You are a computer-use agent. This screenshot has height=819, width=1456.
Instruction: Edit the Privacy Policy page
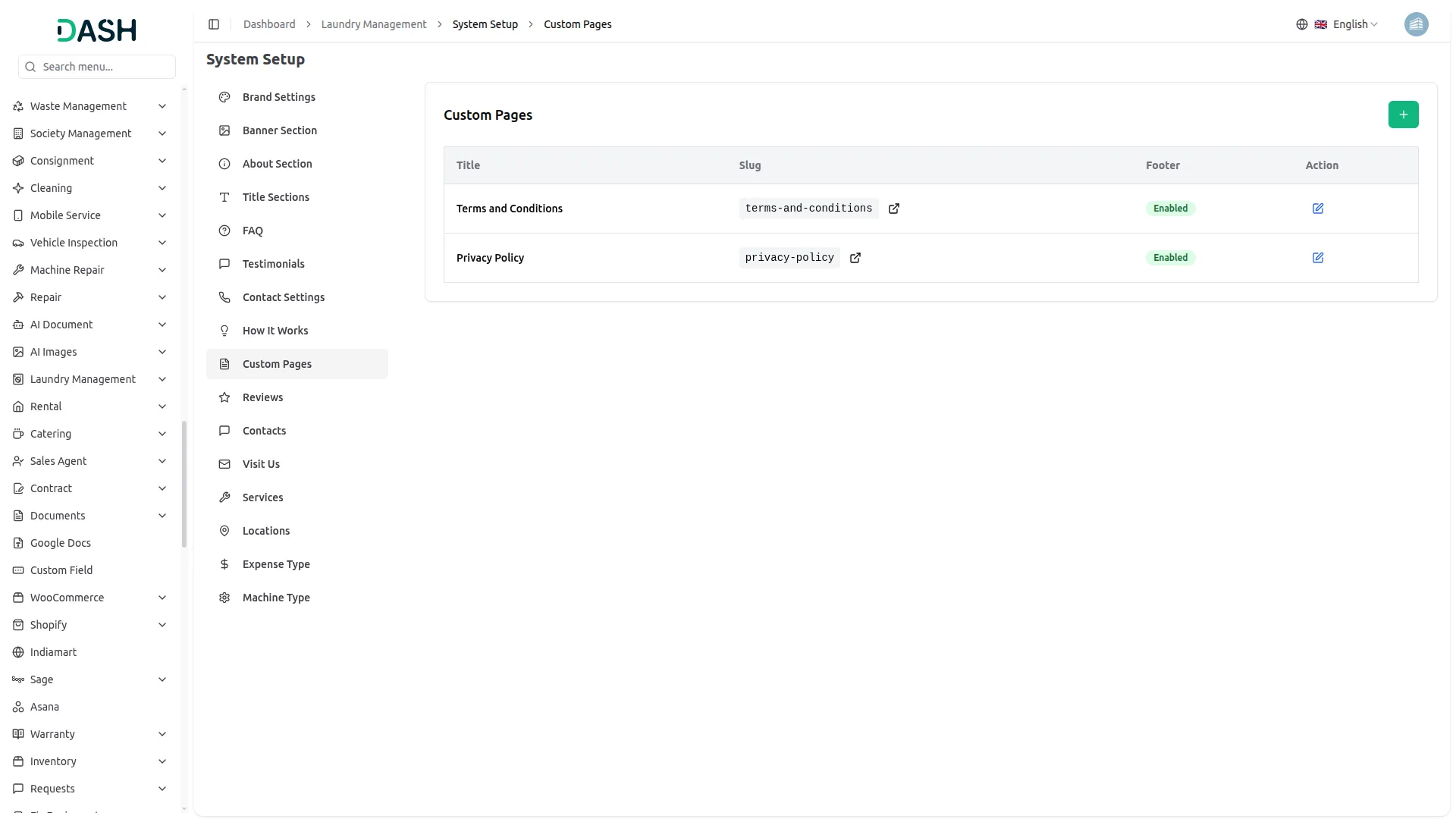coord(1318,257)
